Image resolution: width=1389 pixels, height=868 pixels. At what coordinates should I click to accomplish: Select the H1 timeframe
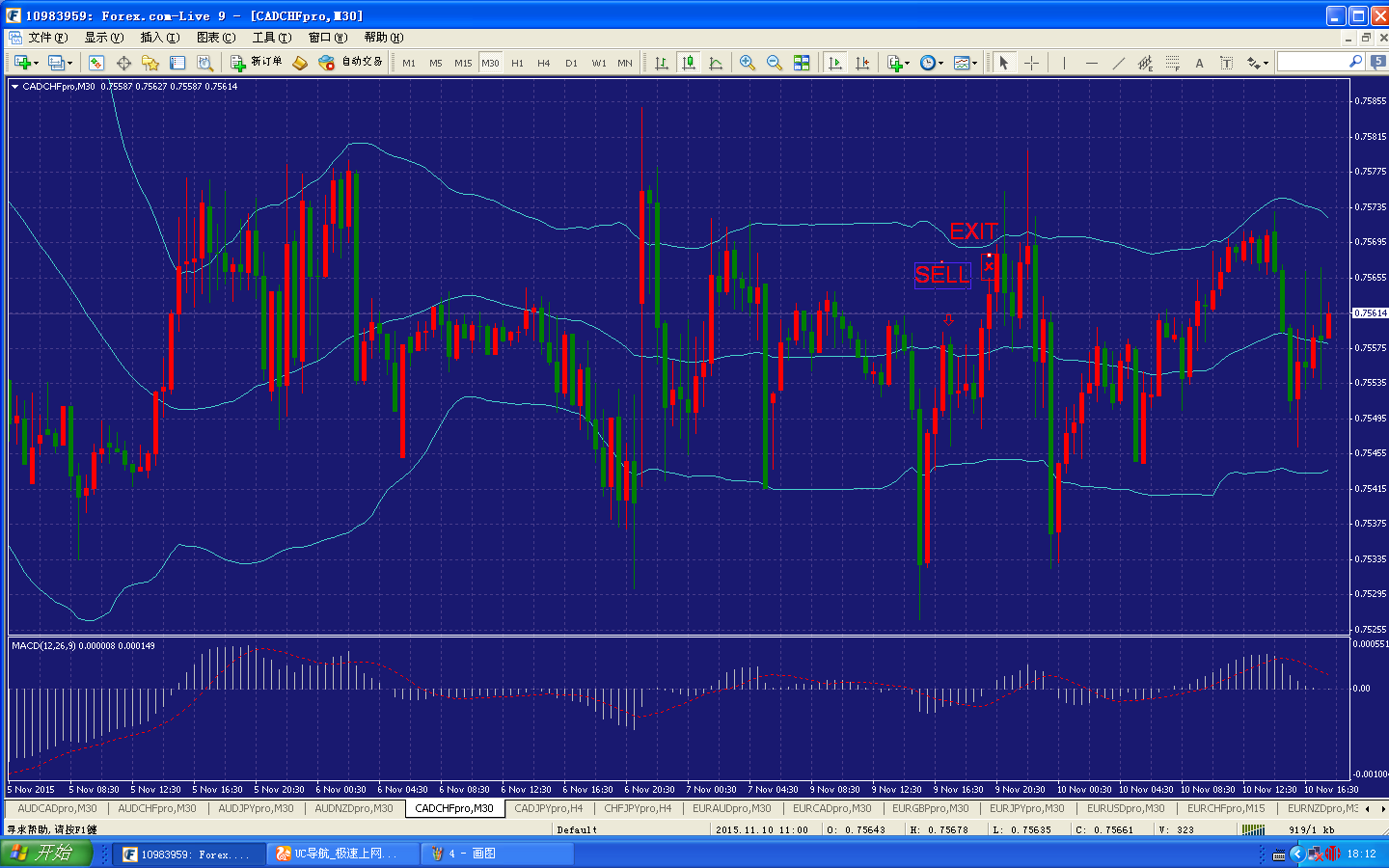pyautogui.click(x=517, y=63)
